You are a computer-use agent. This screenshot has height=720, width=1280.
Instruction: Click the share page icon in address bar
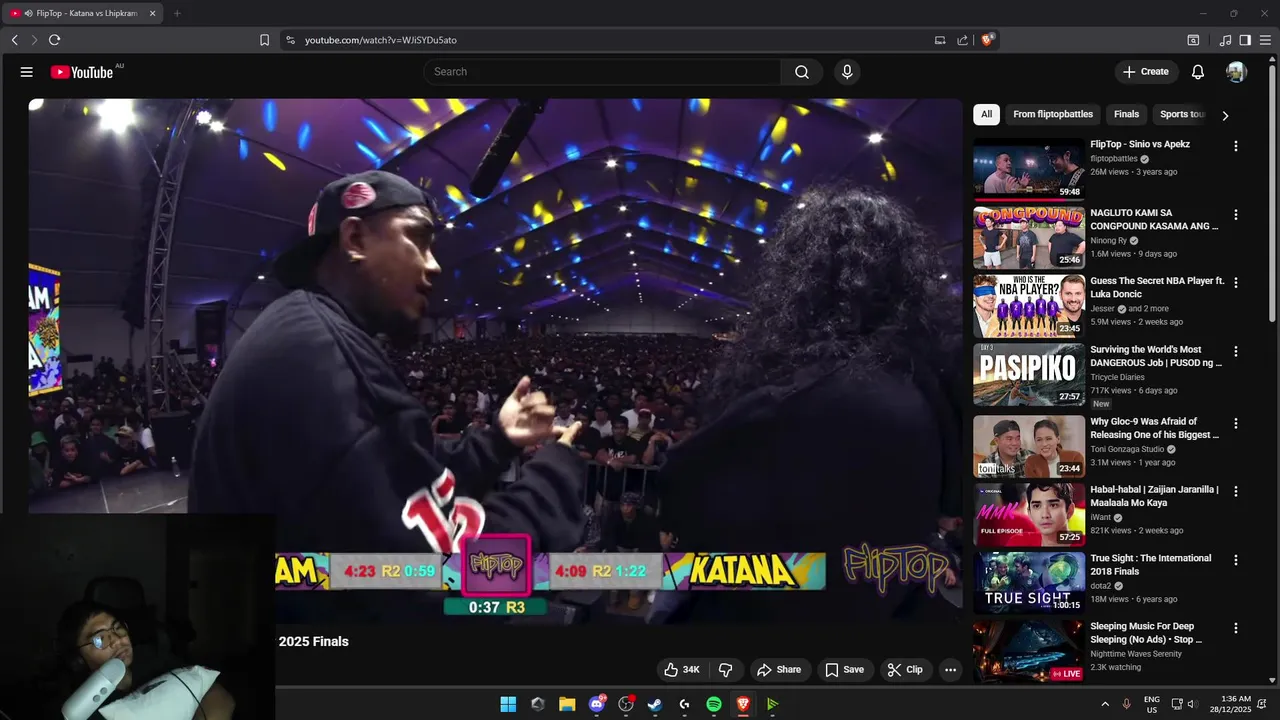tap(962, 40)
